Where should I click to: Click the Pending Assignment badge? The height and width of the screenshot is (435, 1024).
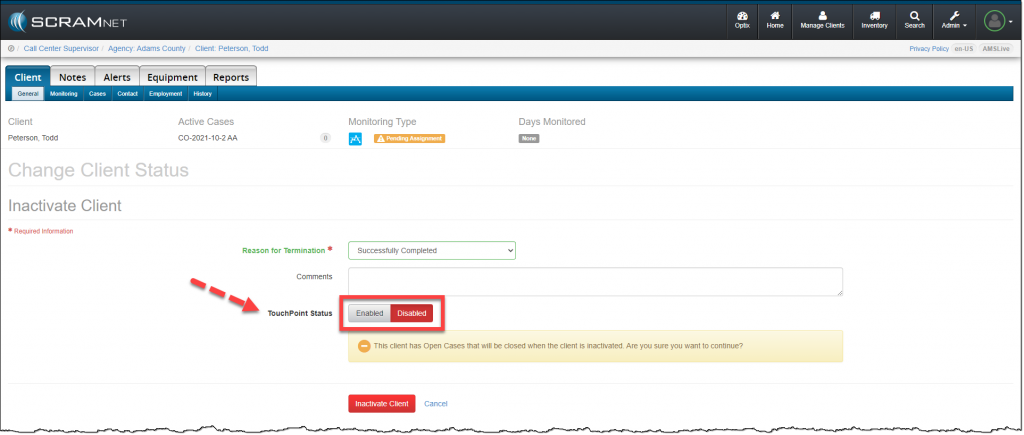click(409, 138)
